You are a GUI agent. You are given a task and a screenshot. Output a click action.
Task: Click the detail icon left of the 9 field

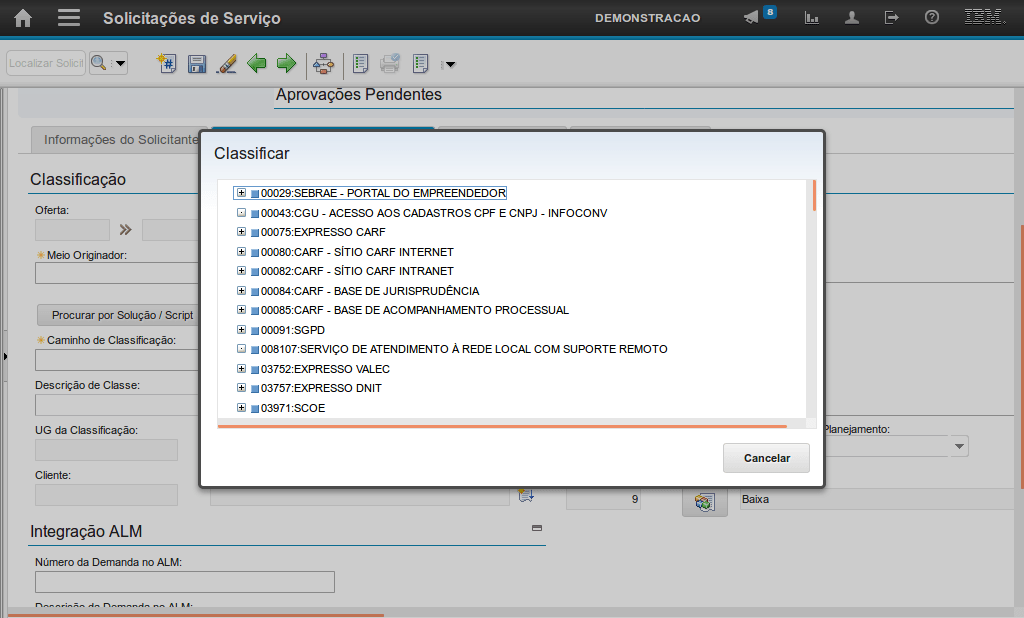[526, 496]
